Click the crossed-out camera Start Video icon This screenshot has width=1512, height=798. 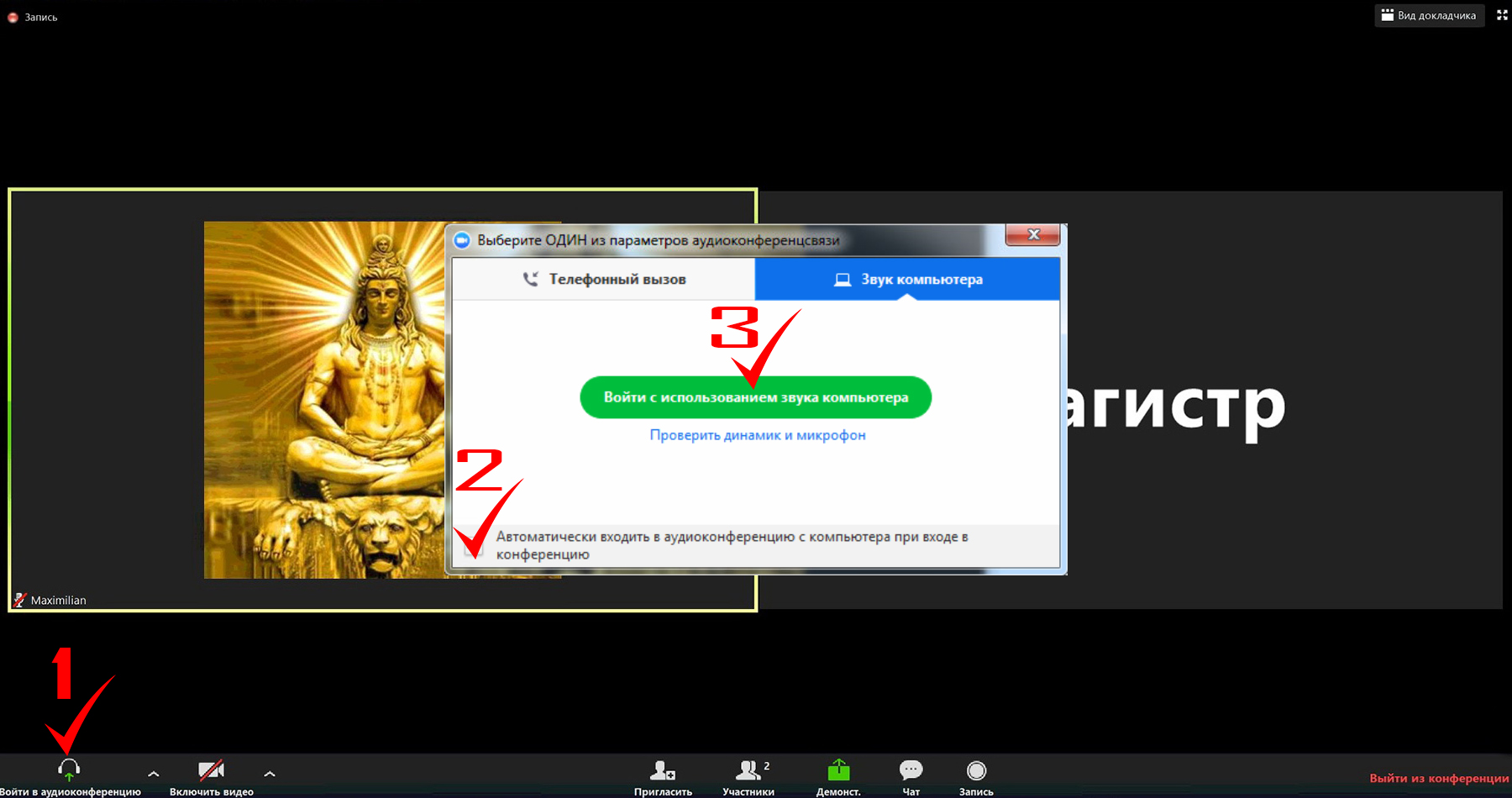click(211, 769)
